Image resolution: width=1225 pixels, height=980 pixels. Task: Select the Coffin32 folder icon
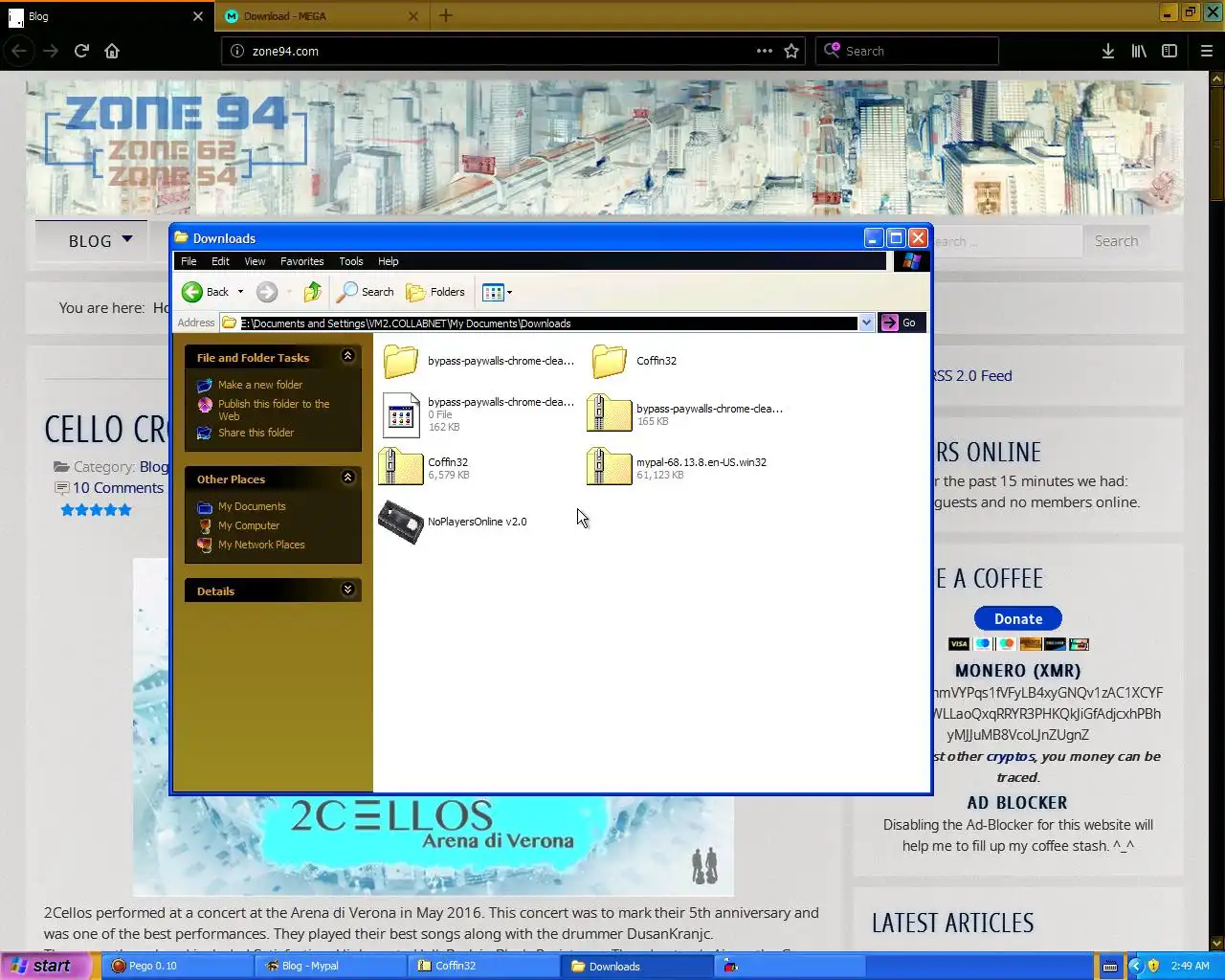610,361
